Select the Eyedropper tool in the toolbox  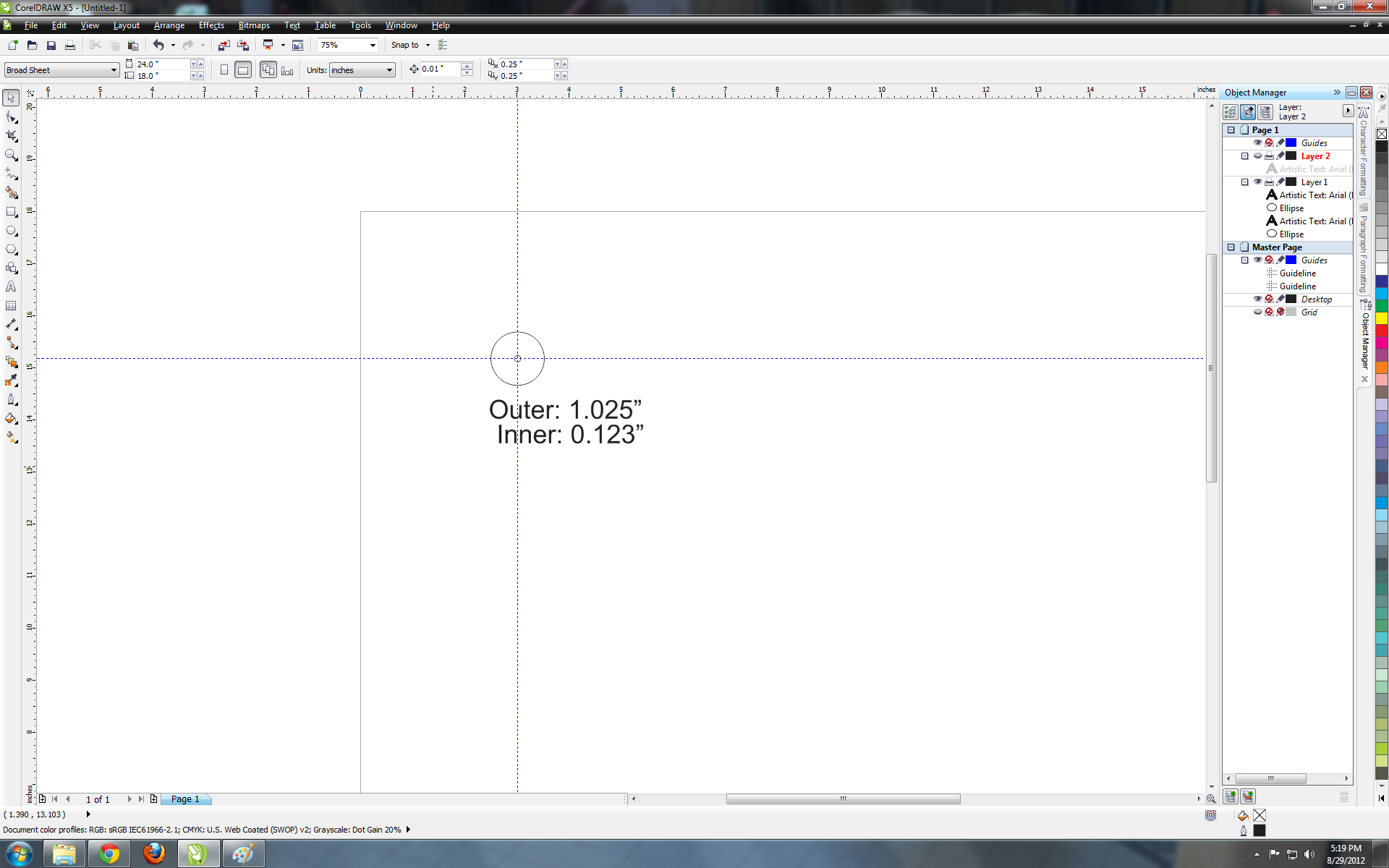[11, 380]
